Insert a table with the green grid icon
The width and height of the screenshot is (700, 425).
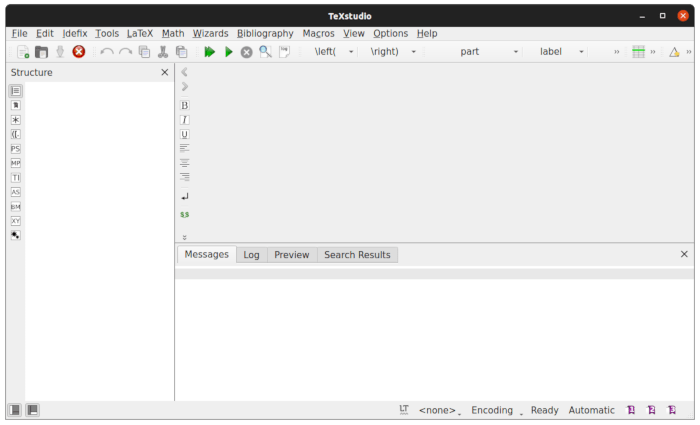click(638, 52)
